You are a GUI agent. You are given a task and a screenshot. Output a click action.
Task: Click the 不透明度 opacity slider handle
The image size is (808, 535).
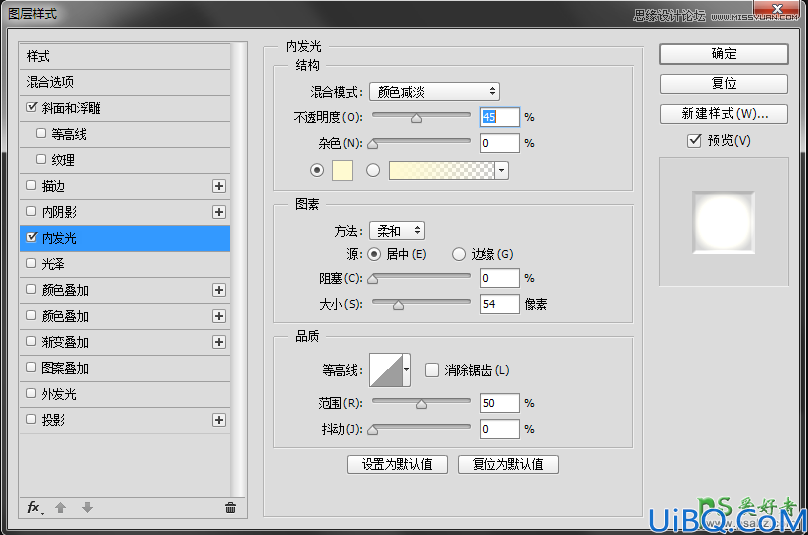(416, 118)
